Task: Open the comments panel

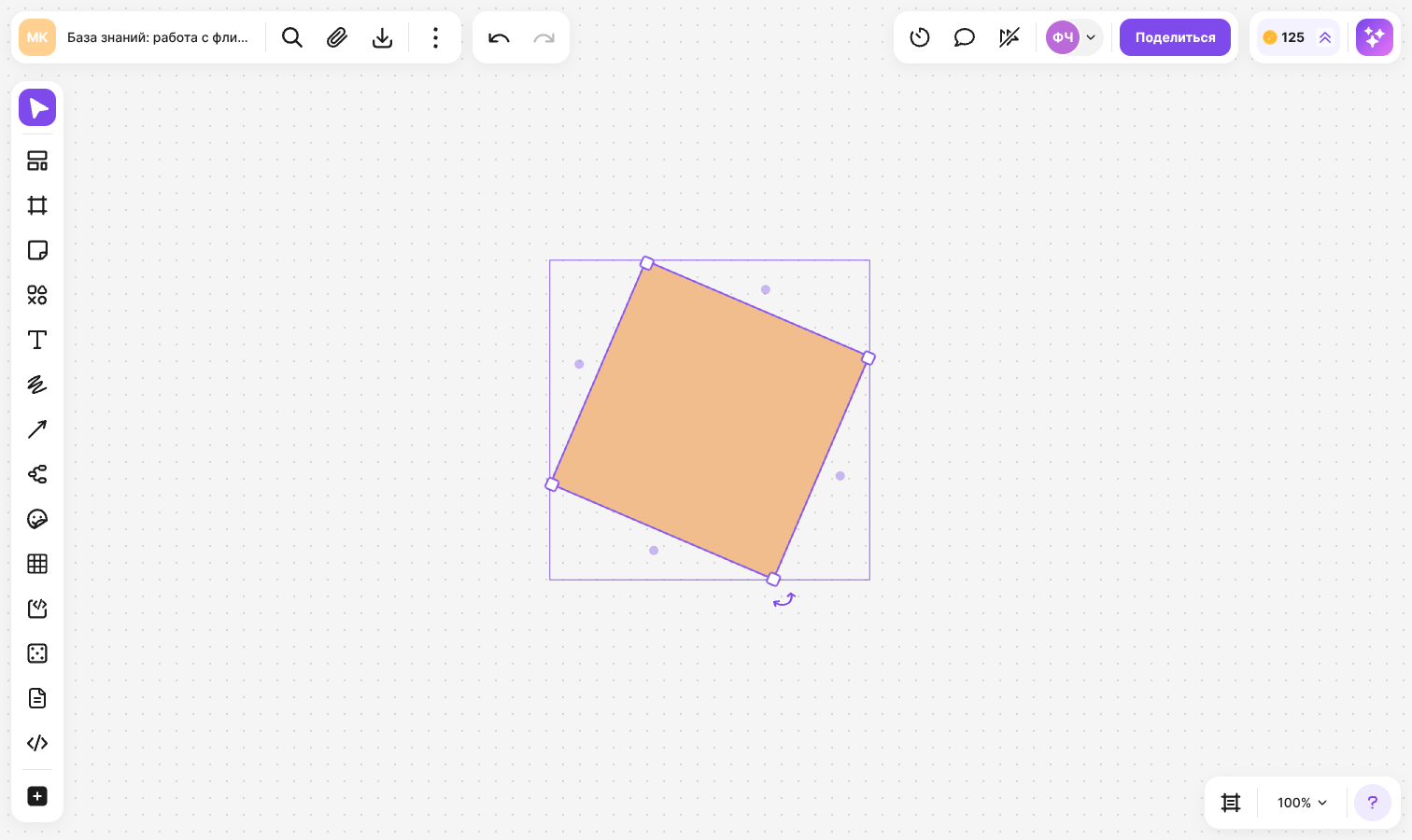Action: point(965,37)
